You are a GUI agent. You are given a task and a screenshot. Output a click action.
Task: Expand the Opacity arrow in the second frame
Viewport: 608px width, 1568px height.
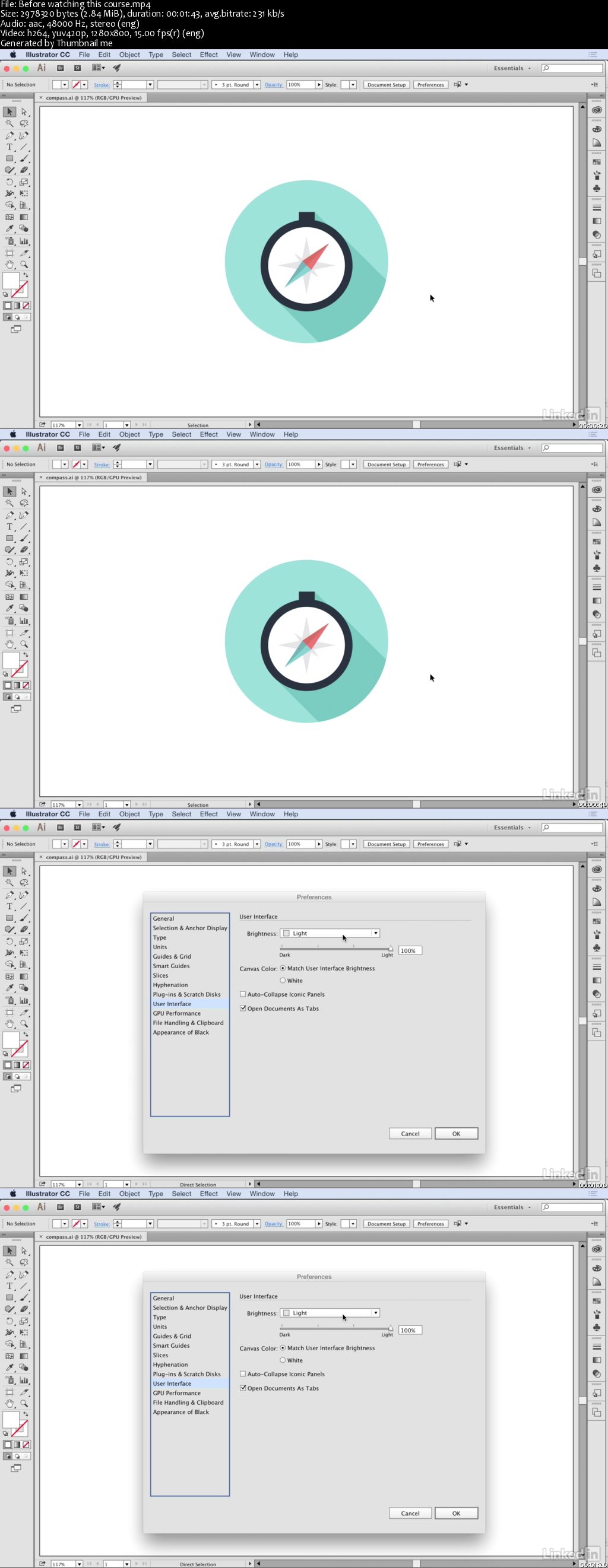[x=319, y=465]
